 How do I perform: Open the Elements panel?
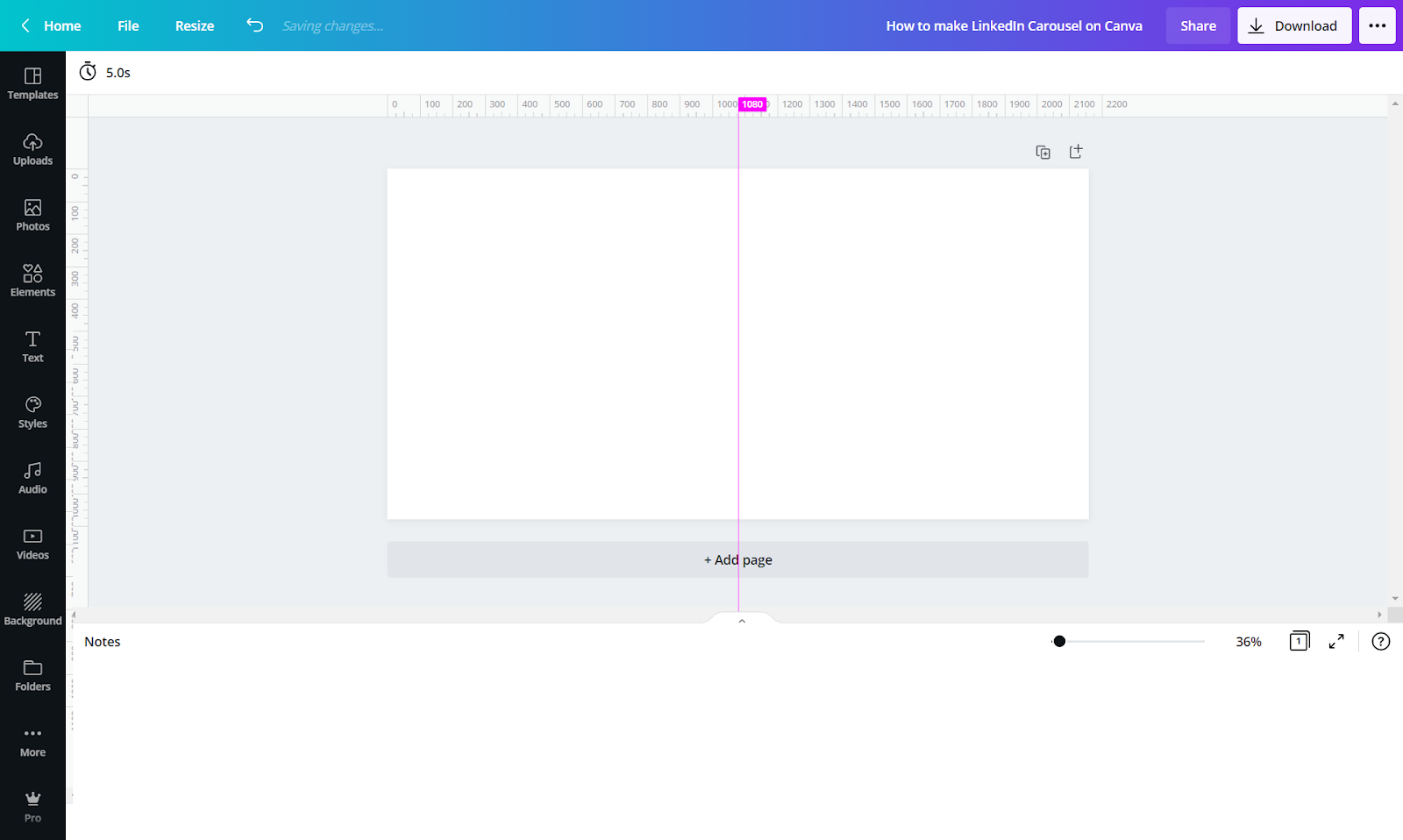point(32,281)
